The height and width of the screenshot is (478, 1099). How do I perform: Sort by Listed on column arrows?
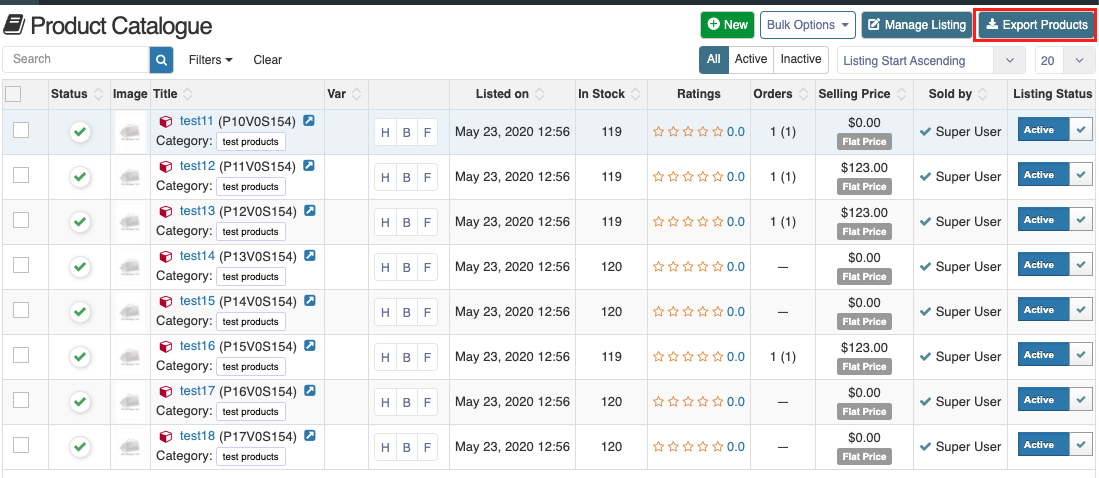[540, 94]
